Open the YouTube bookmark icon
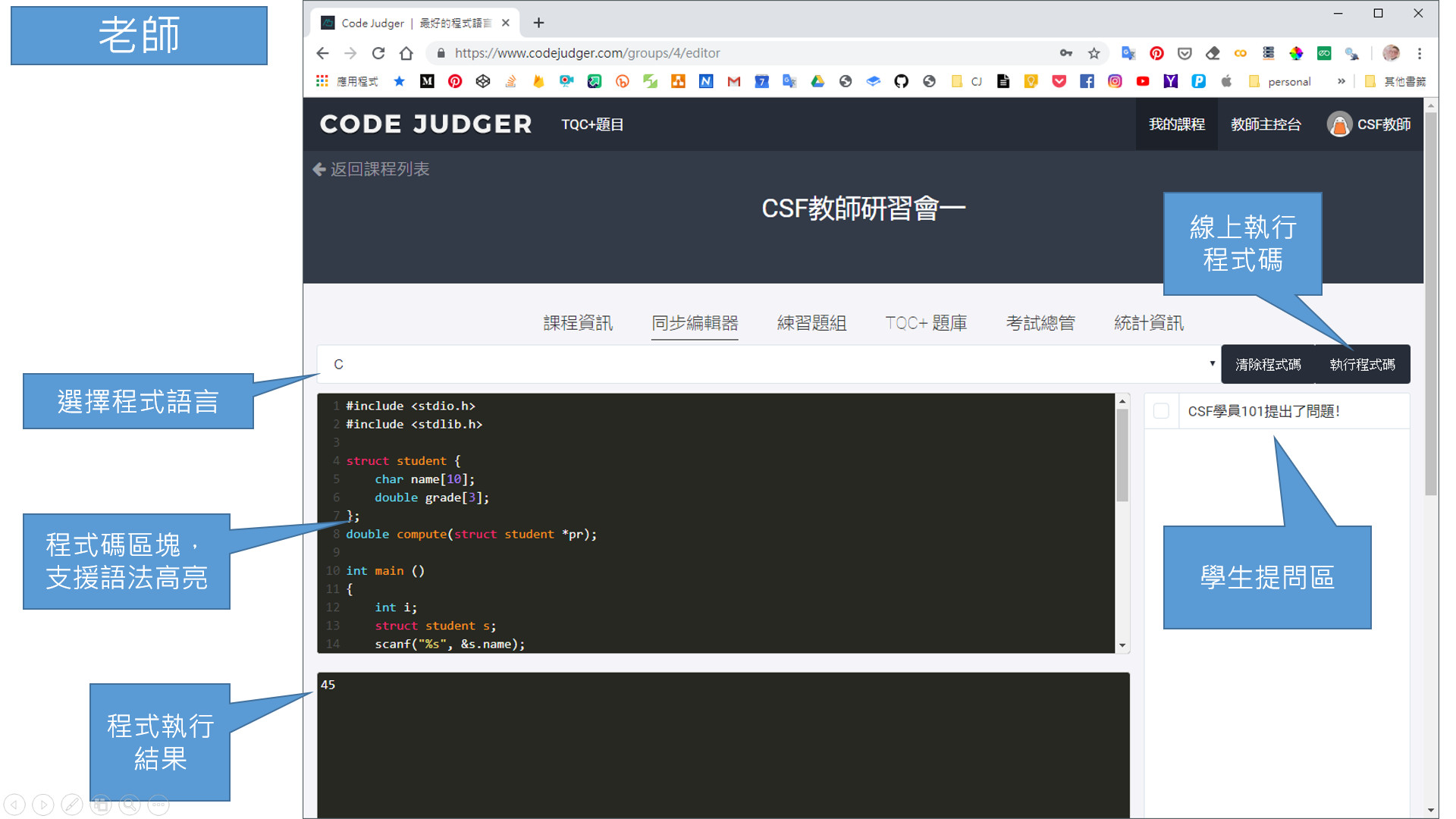 (1143, 81)
